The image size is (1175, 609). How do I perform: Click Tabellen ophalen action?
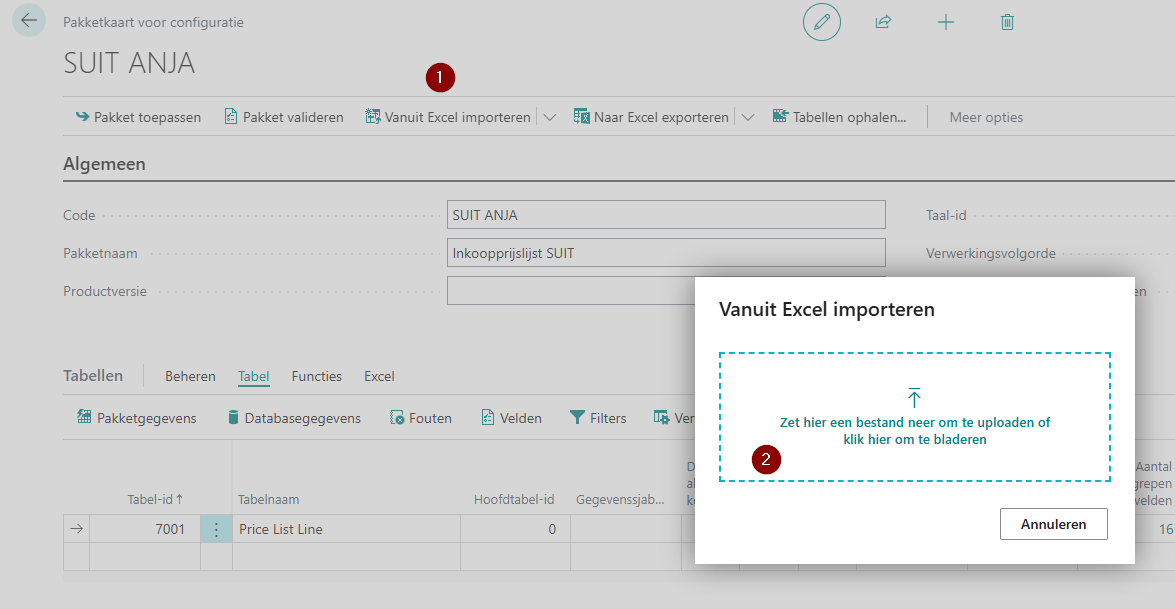point(839,117)
